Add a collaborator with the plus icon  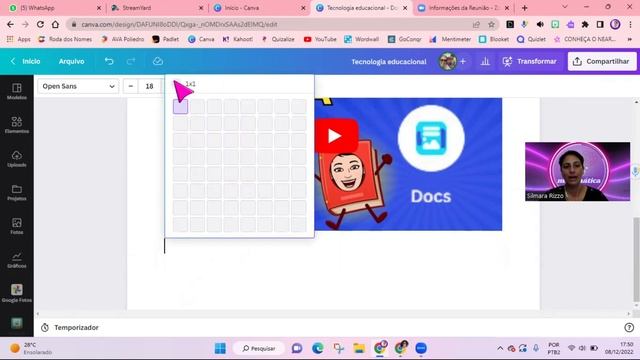coord(463,61)
